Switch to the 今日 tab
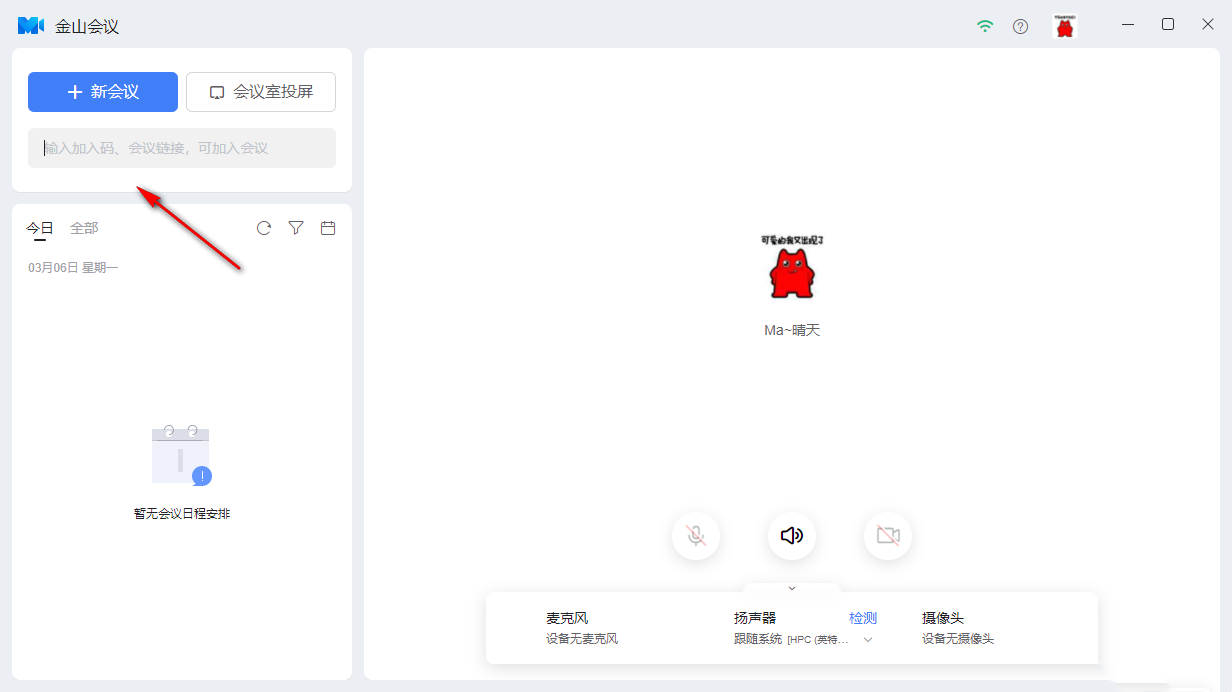Image resolution: width=1232 pixels, height=692 pixels. coord(40,228)
